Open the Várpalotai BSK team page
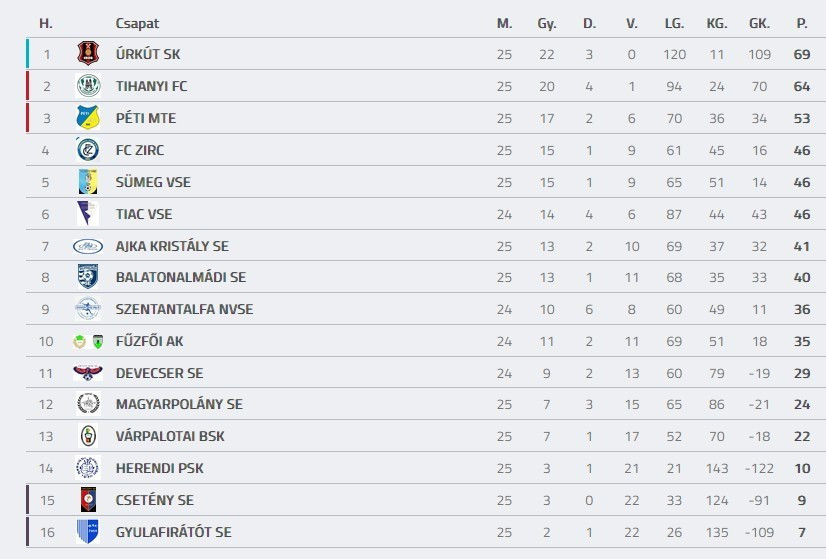 pyautogui.click(x=170, y=436)
